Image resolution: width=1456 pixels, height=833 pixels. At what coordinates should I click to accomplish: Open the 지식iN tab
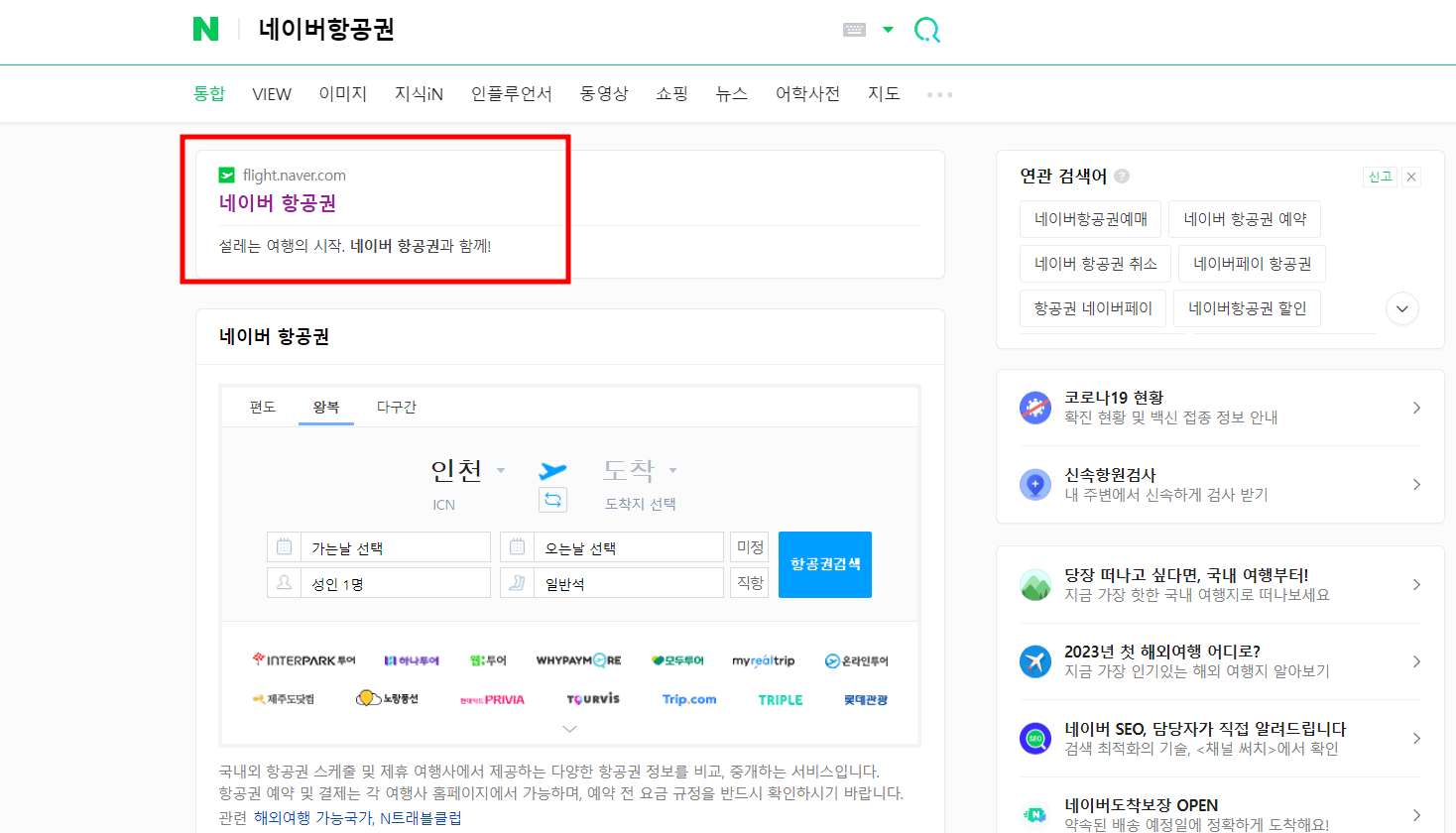(x=419, y=93)
